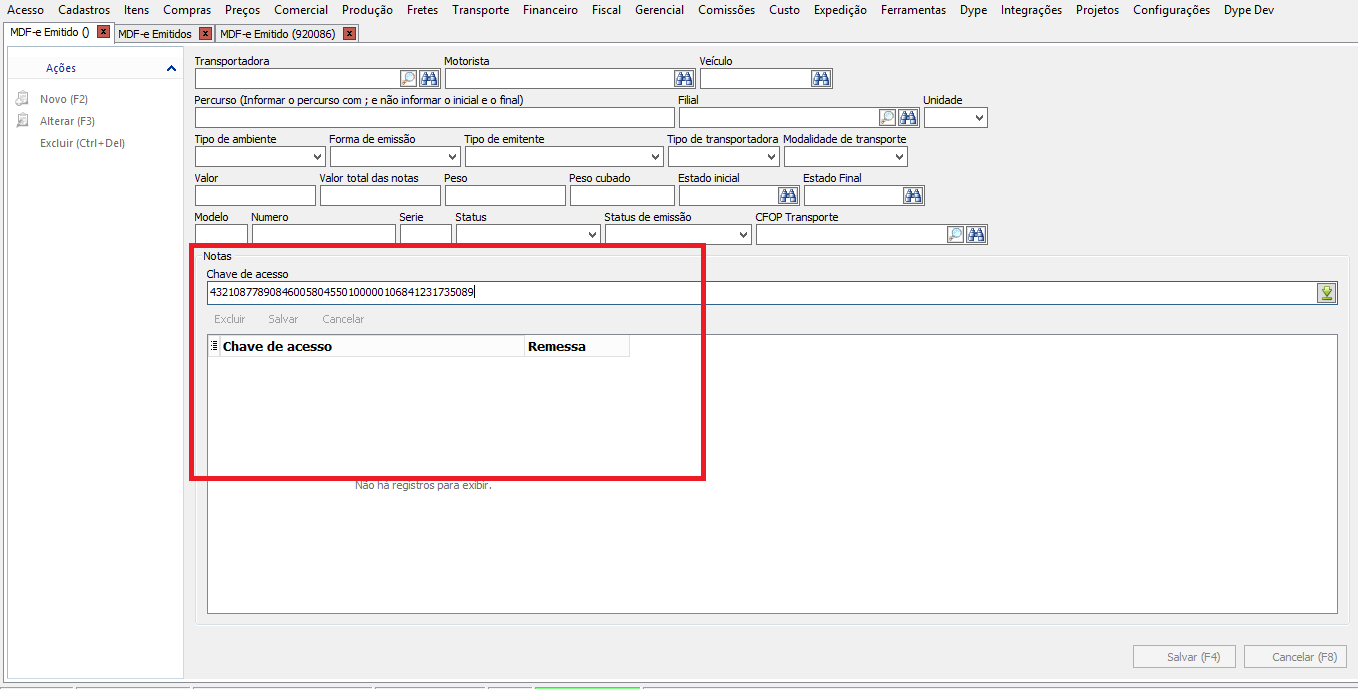Click Cancelar (F8) button
This screenshot has height=689, width=1358.
(x=1296, y=657)
